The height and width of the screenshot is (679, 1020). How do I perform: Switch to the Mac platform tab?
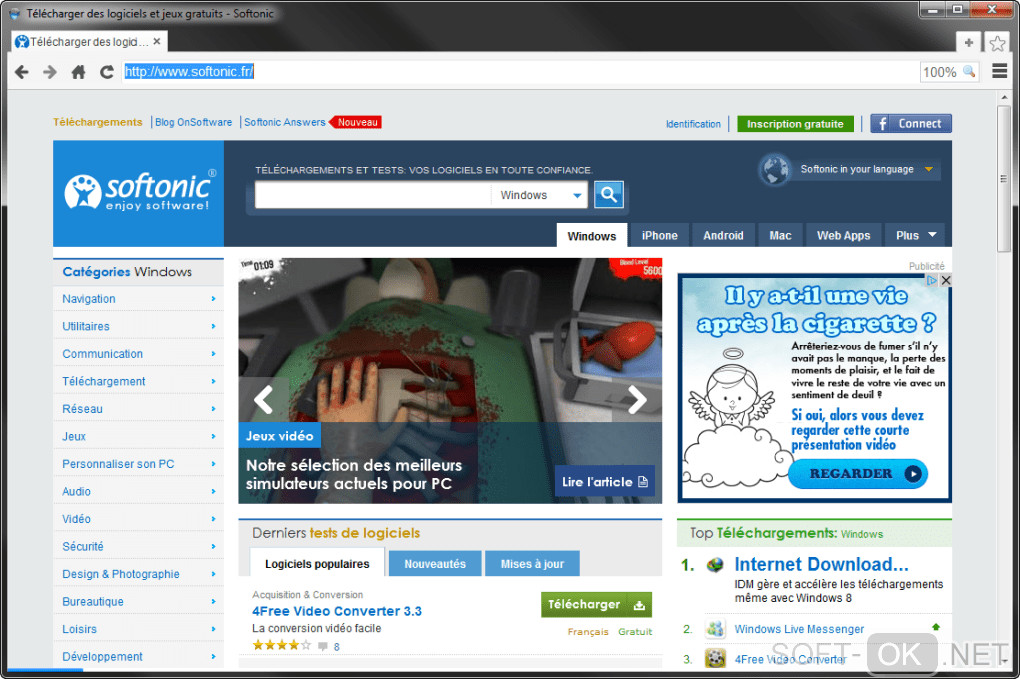point(781,235)
